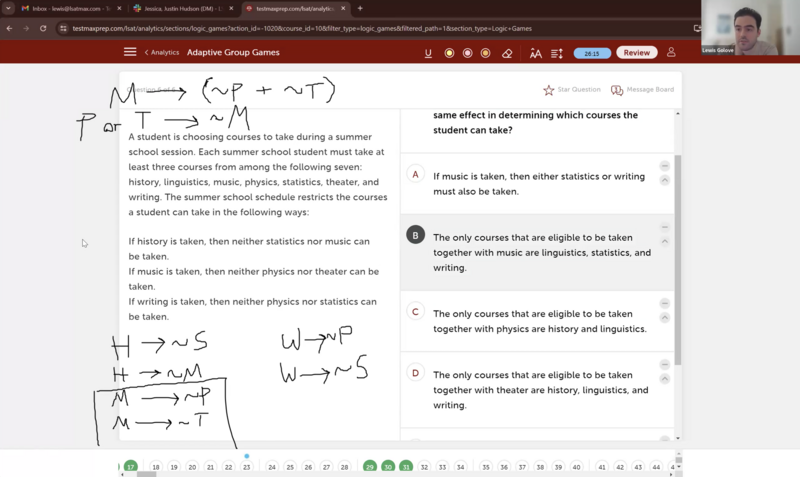
Task: Reload the page in the browser
Action: click(43, 28)
